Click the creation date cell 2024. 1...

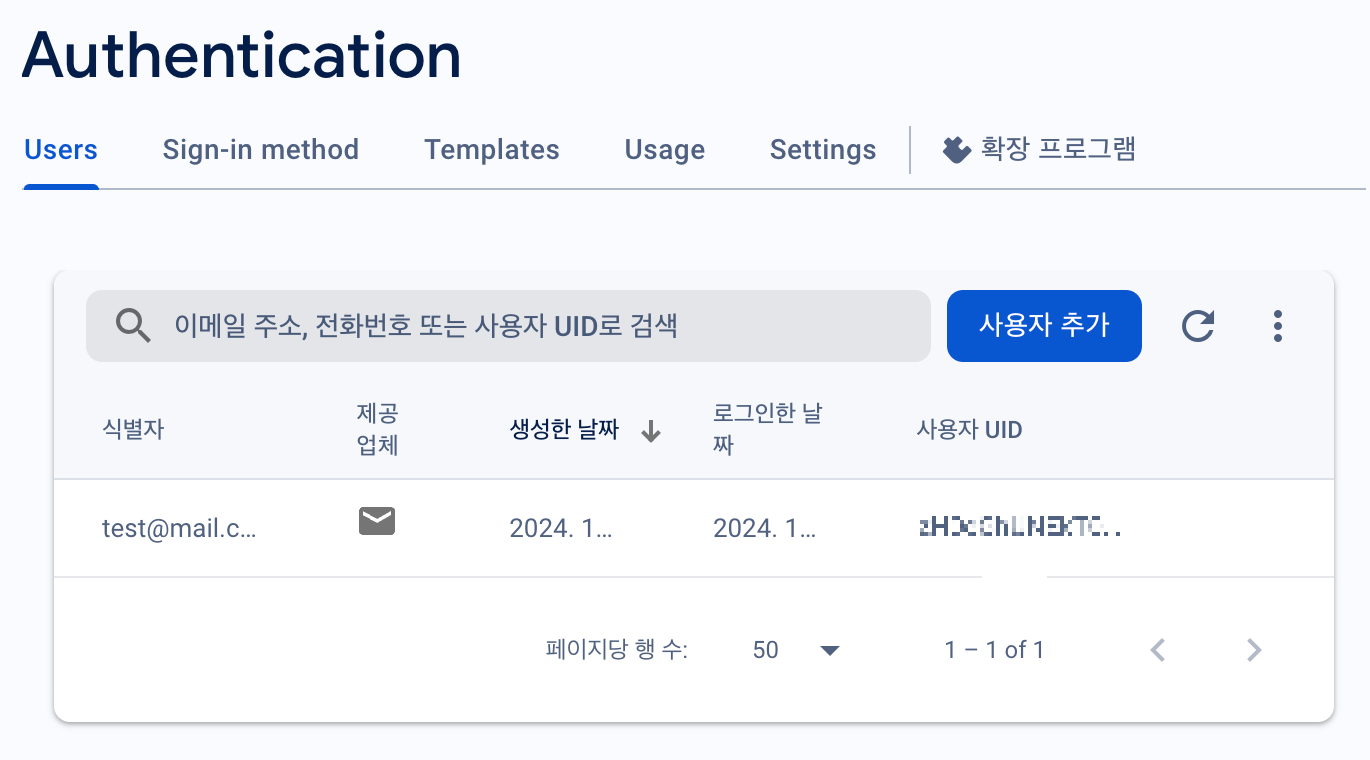click(560, 528)
